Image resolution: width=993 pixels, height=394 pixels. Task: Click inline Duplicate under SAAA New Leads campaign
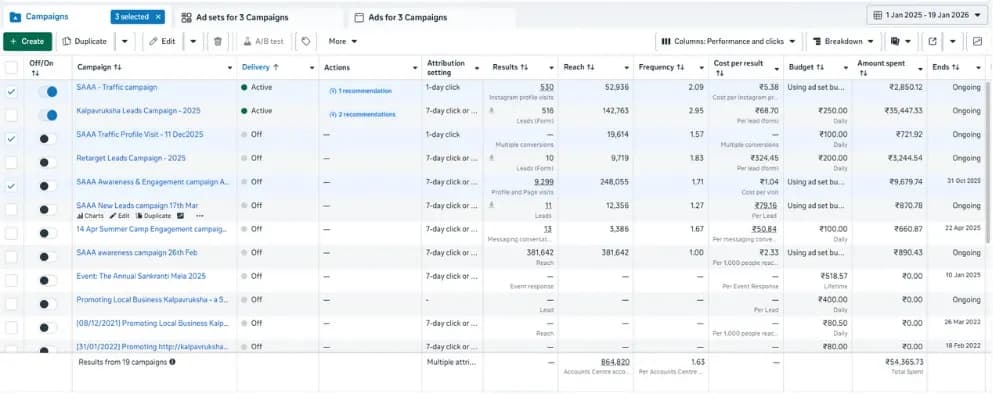(153, 216)
